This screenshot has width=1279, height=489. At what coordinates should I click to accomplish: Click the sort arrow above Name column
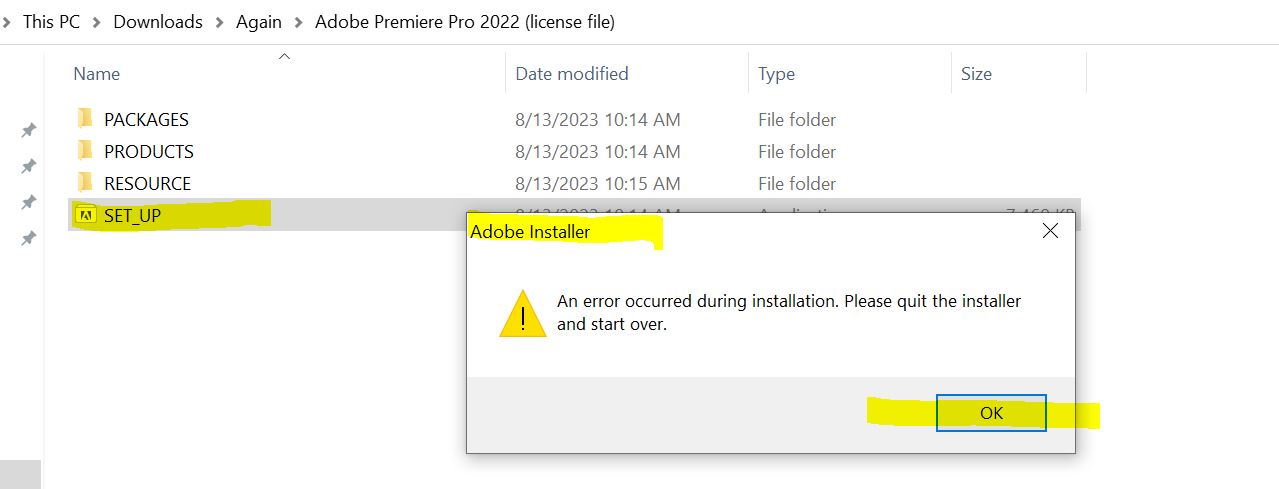[284, 57]
